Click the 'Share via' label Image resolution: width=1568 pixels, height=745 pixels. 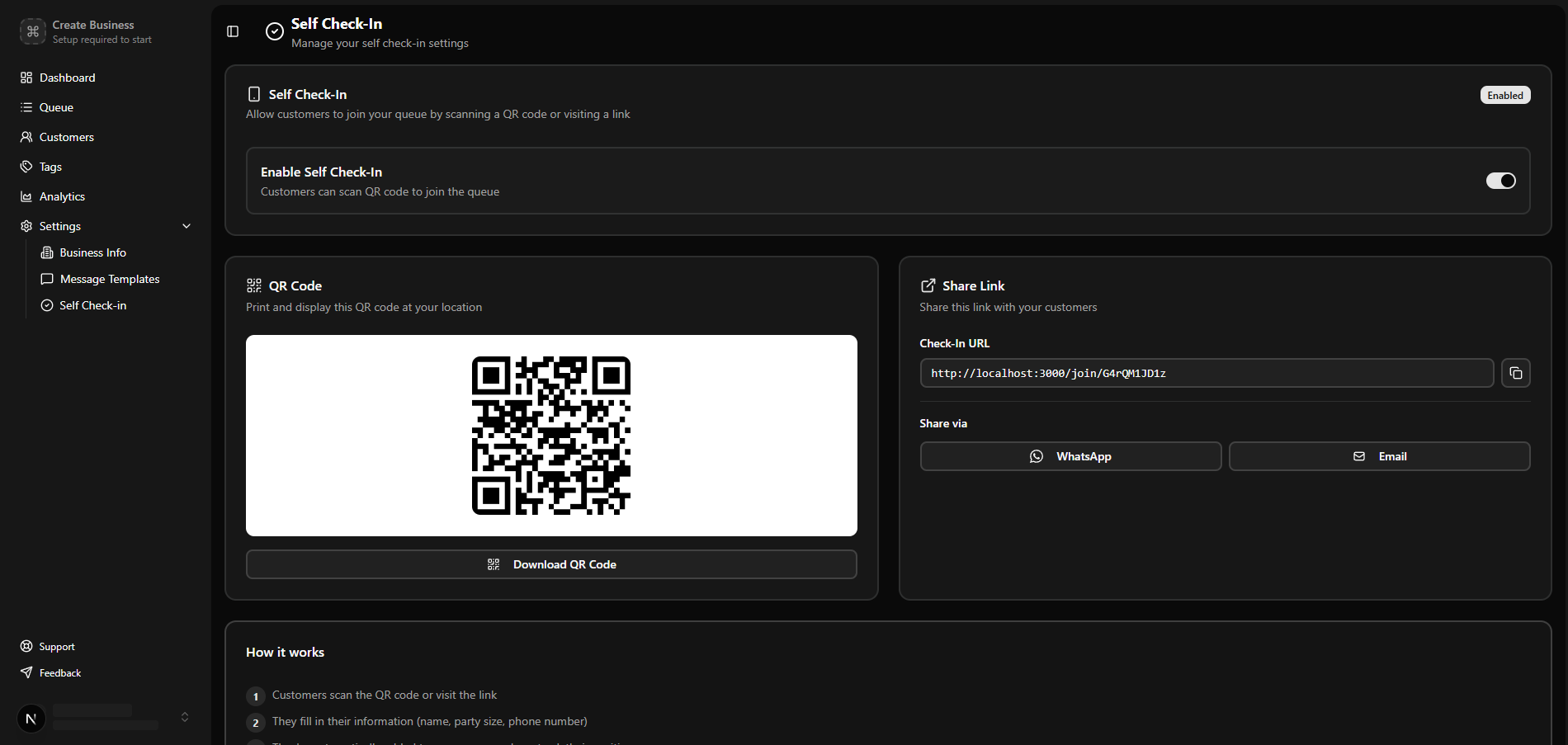(x=943, y=423)
